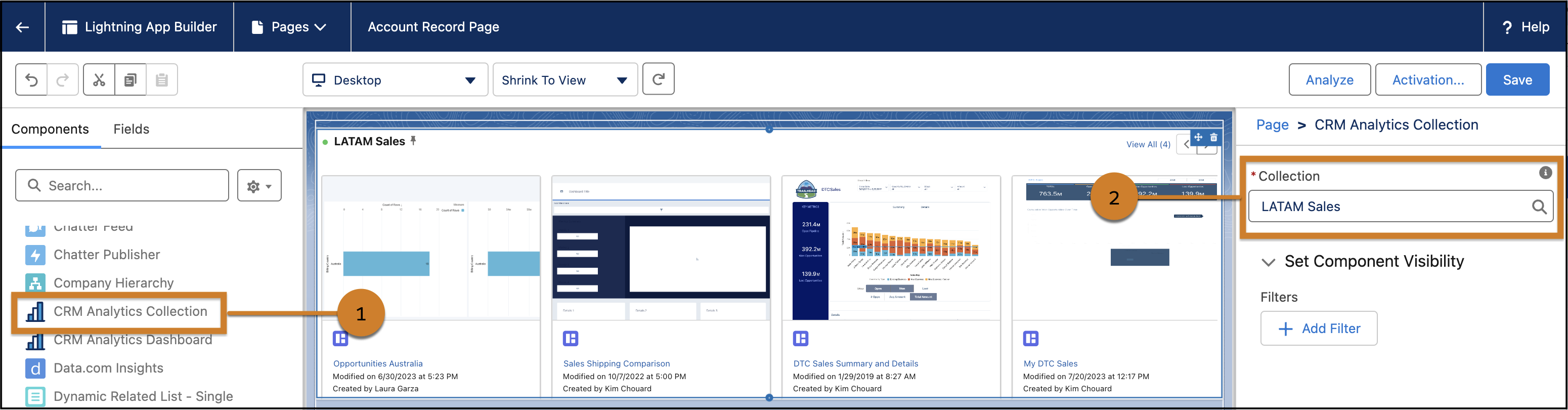
Task: Click the dashboard icon above Opportunities Australia
Action: (x=340, y=339)
